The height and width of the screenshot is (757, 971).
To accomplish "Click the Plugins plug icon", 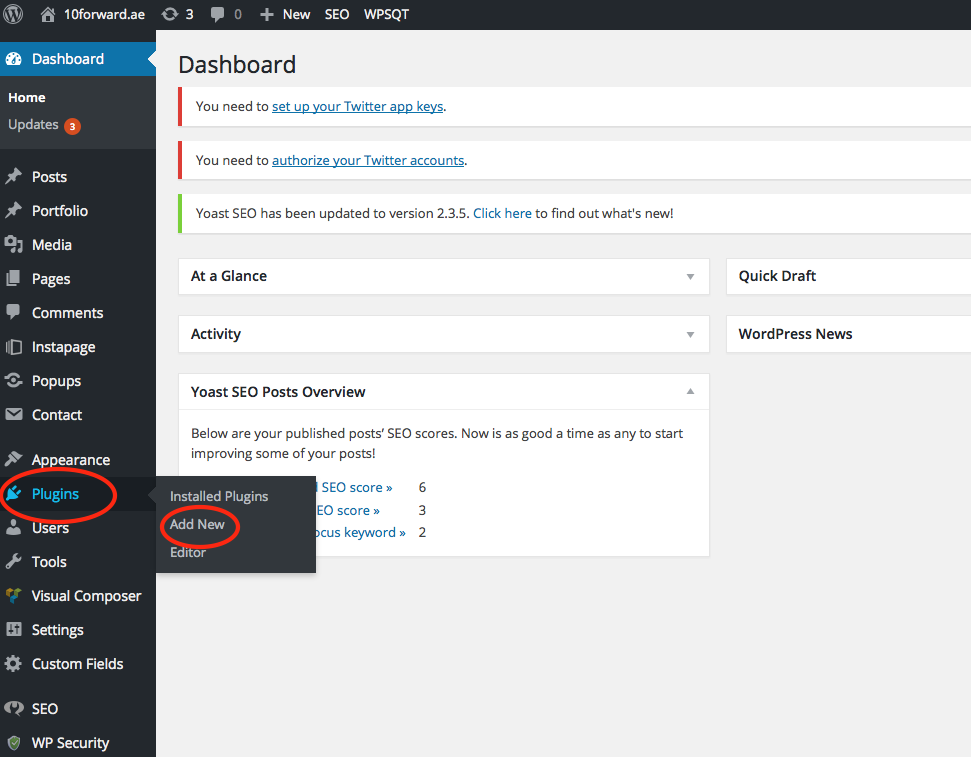I will (x=14, y=494).
